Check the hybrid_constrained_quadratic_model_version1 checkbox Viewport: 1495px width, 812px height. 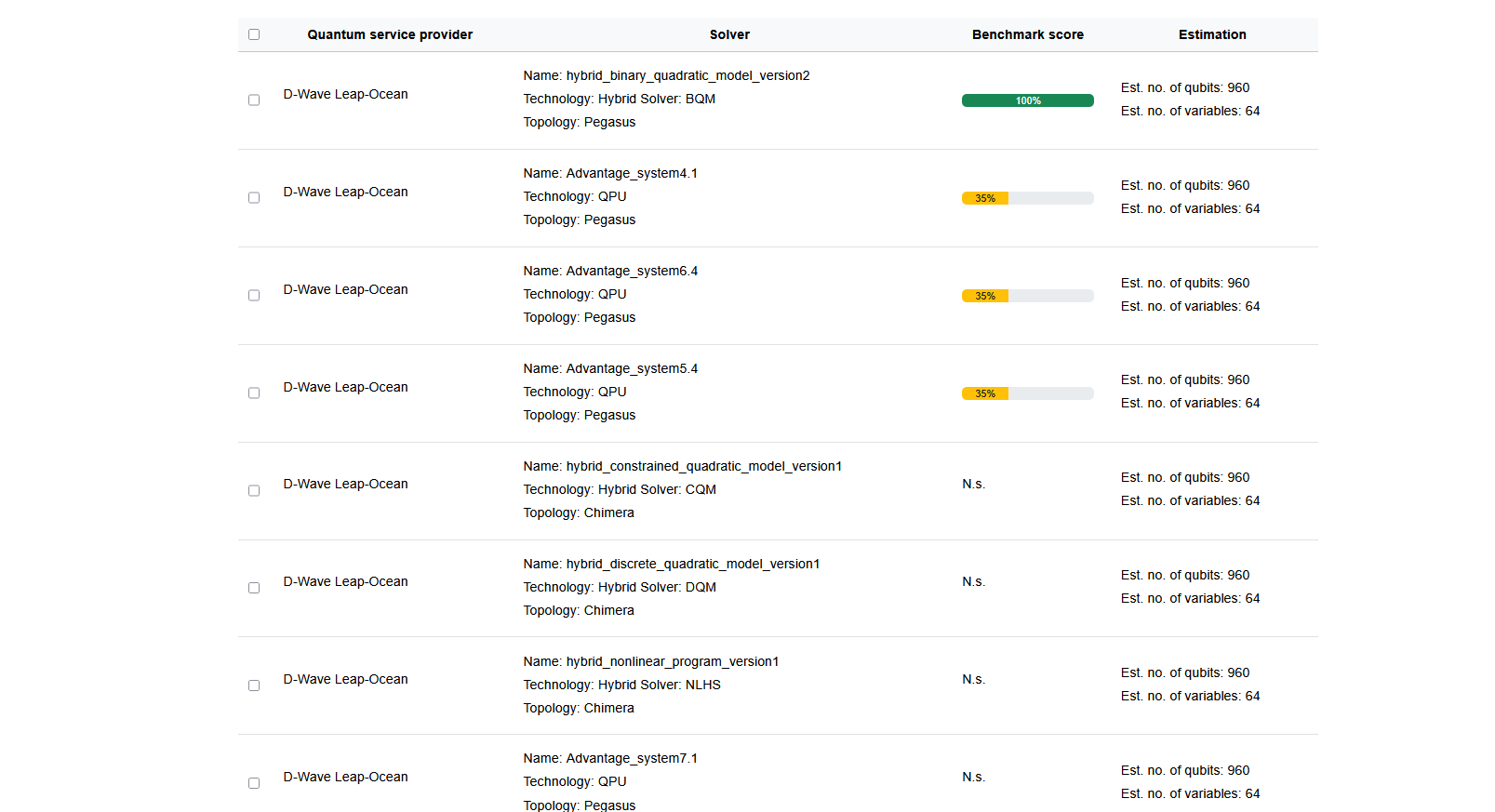pos(254,491)
